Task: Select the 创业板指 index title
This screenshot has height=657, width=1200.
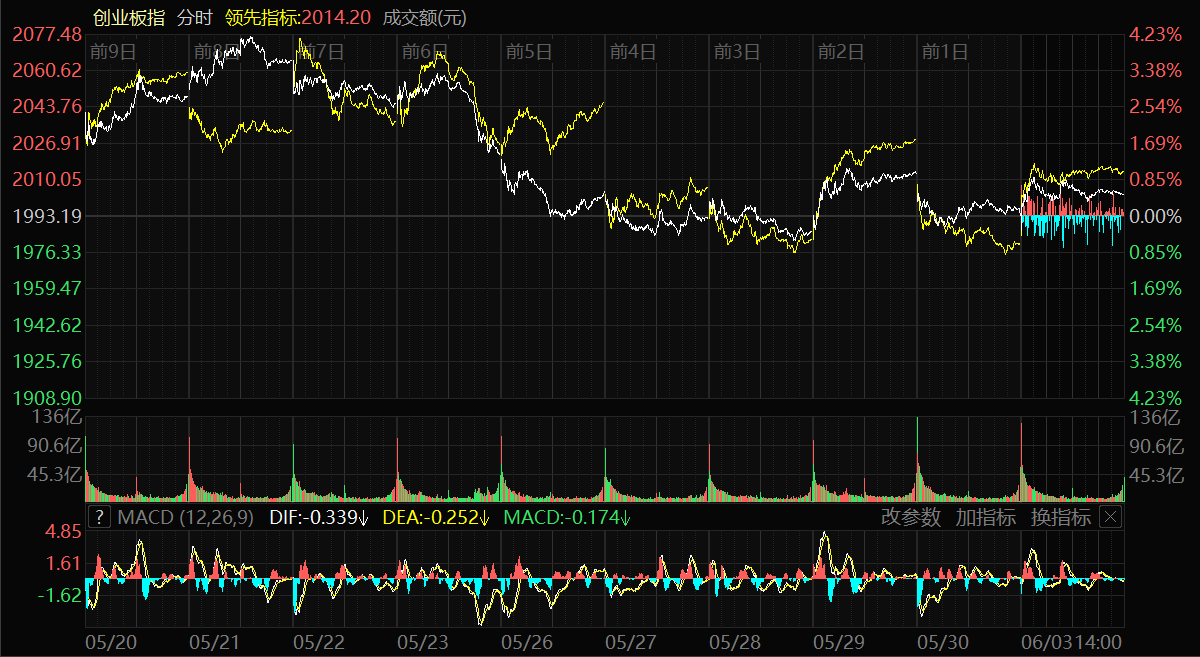Action: [128, 18]
